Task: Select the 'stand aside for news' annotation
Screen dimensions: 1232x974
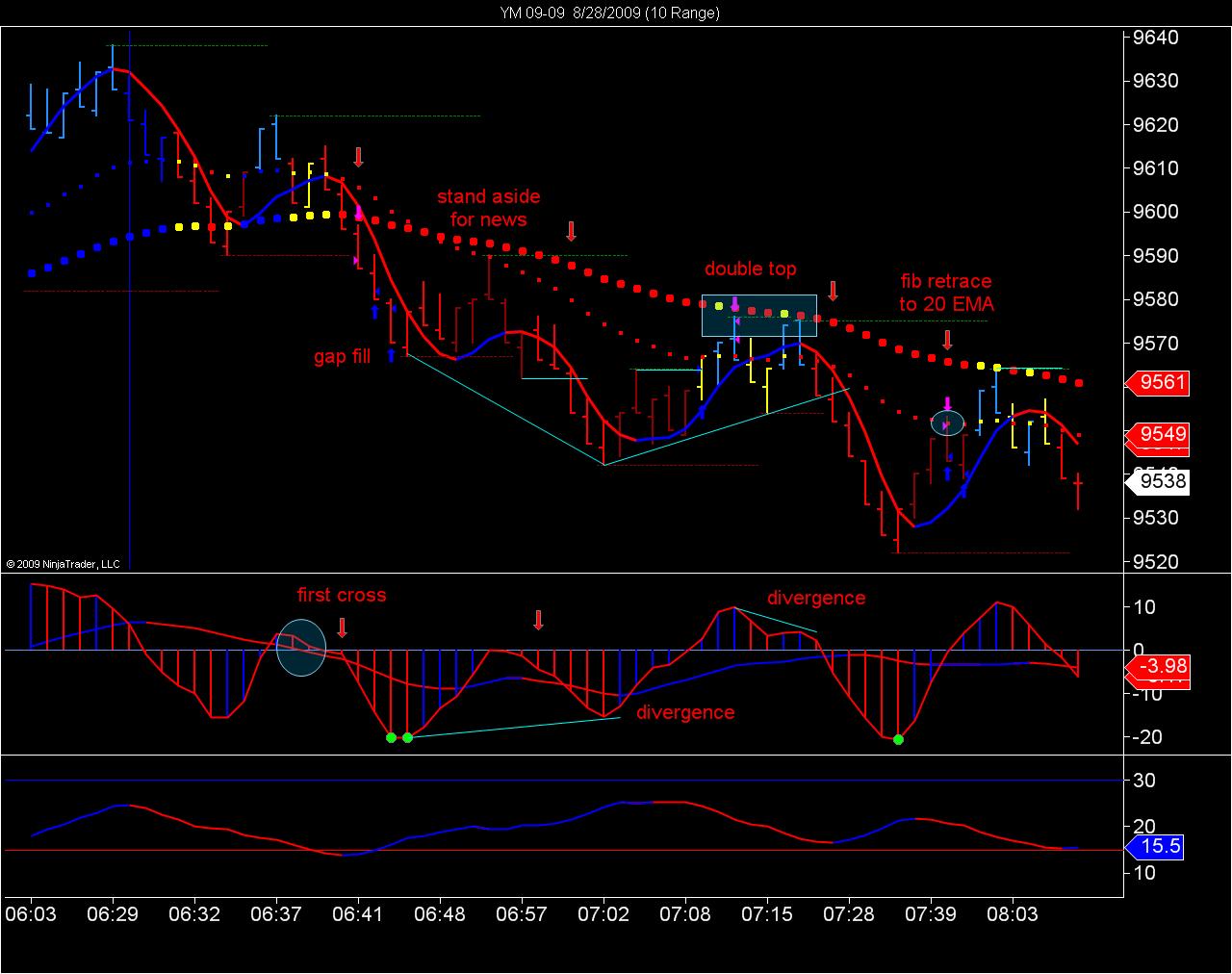Action: (489, 208)
